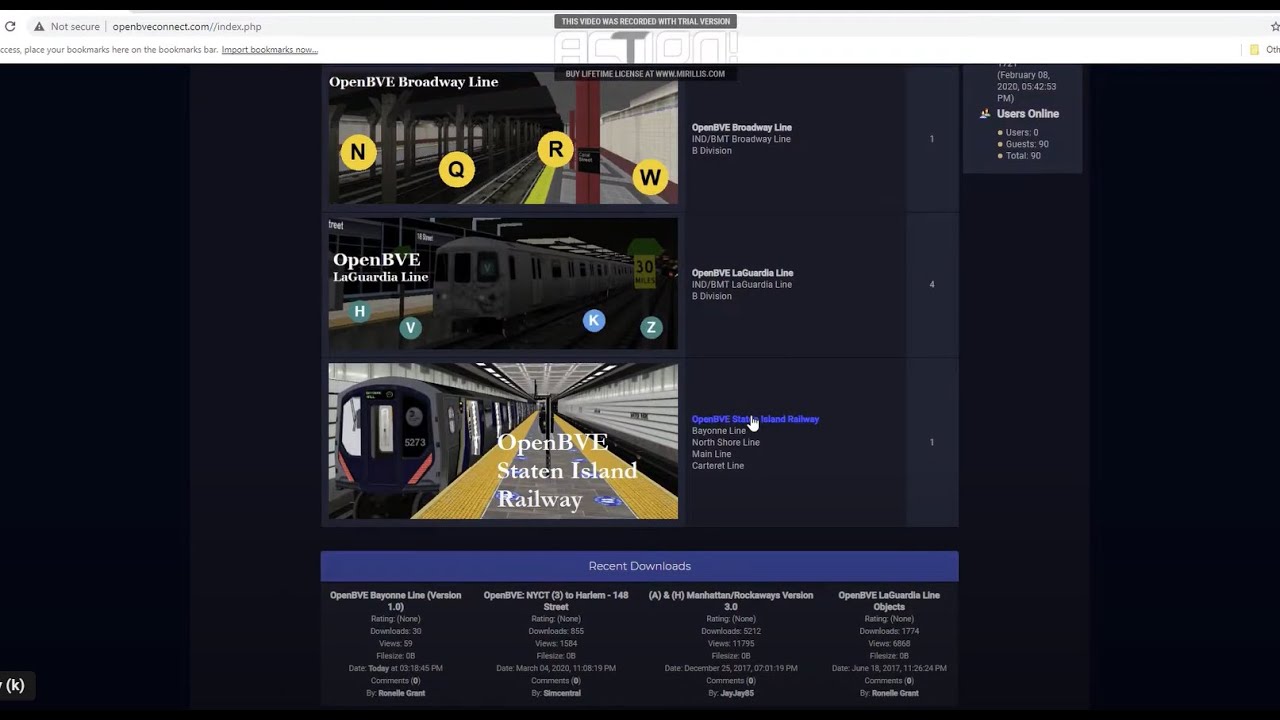Click the Recent Downloads header bar
This screenshot has height=720, width=1280.
pos(640,566)
